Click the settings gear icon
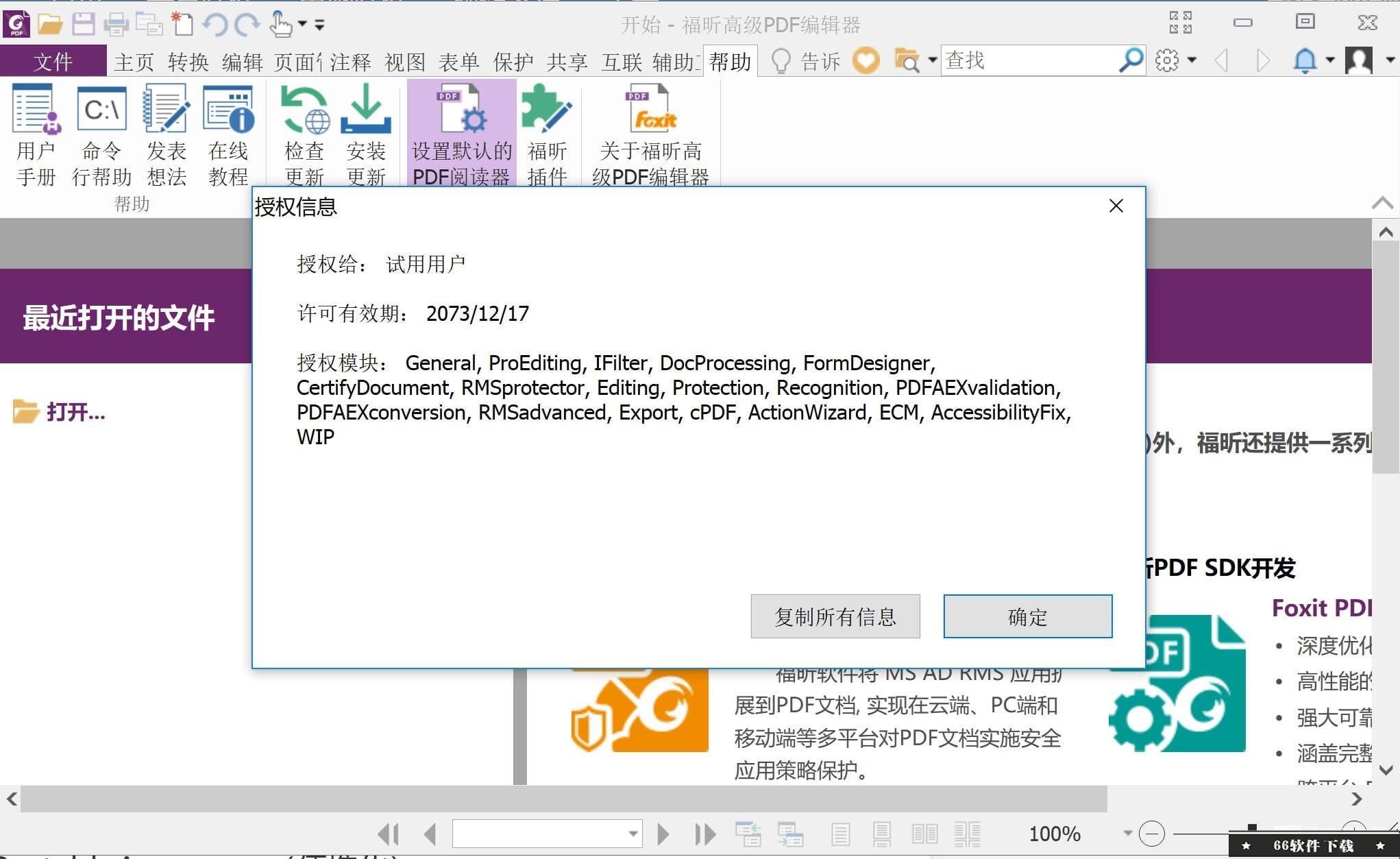The width and height of the screenshot is (1400, 859). [x=1167, y=60]
